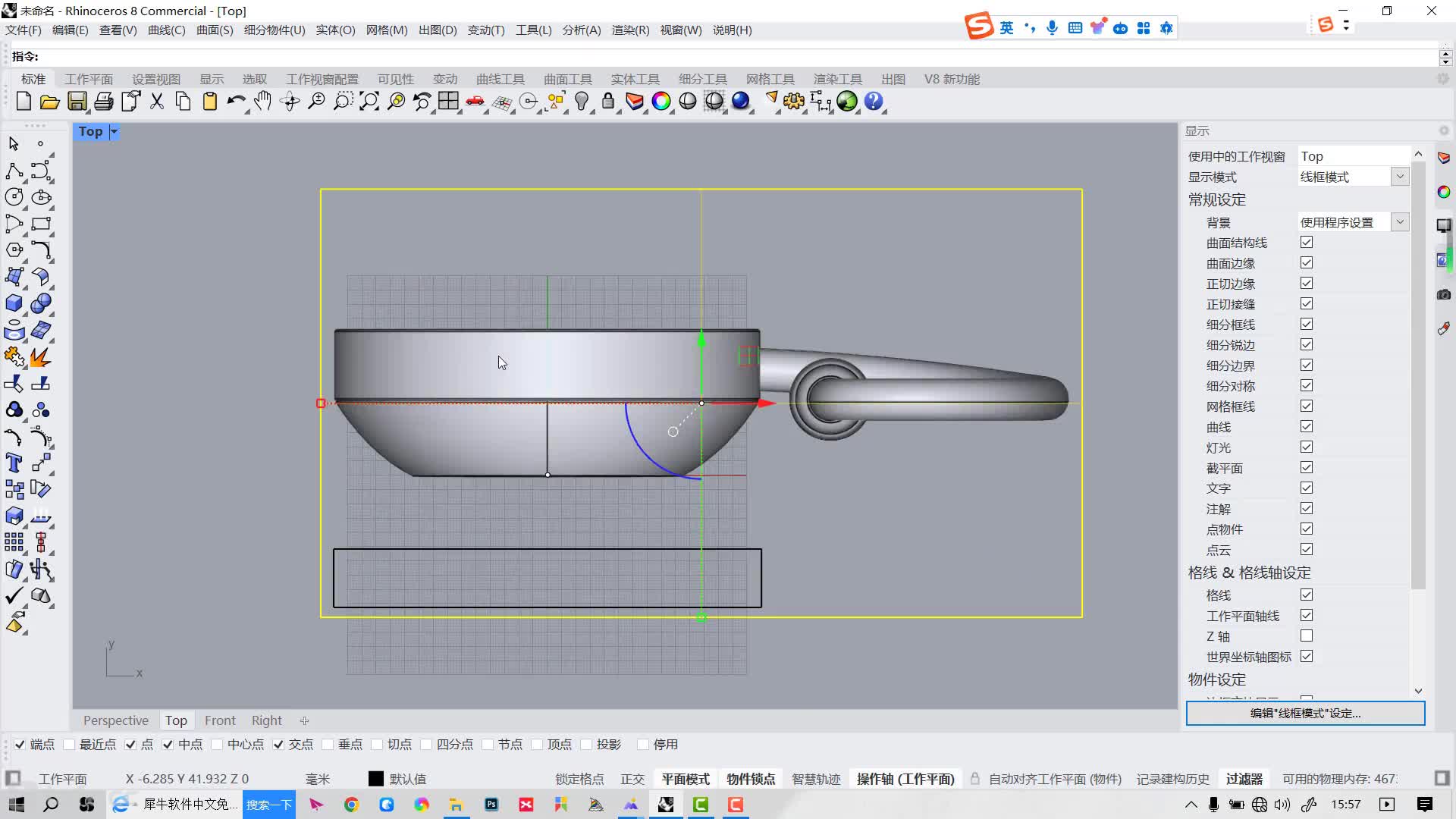Toggle the 细分框线 checkbox
Image resolution: width=1456 pixels, height=819 pixels.
pyautogui.click(x=1307, y=325)
